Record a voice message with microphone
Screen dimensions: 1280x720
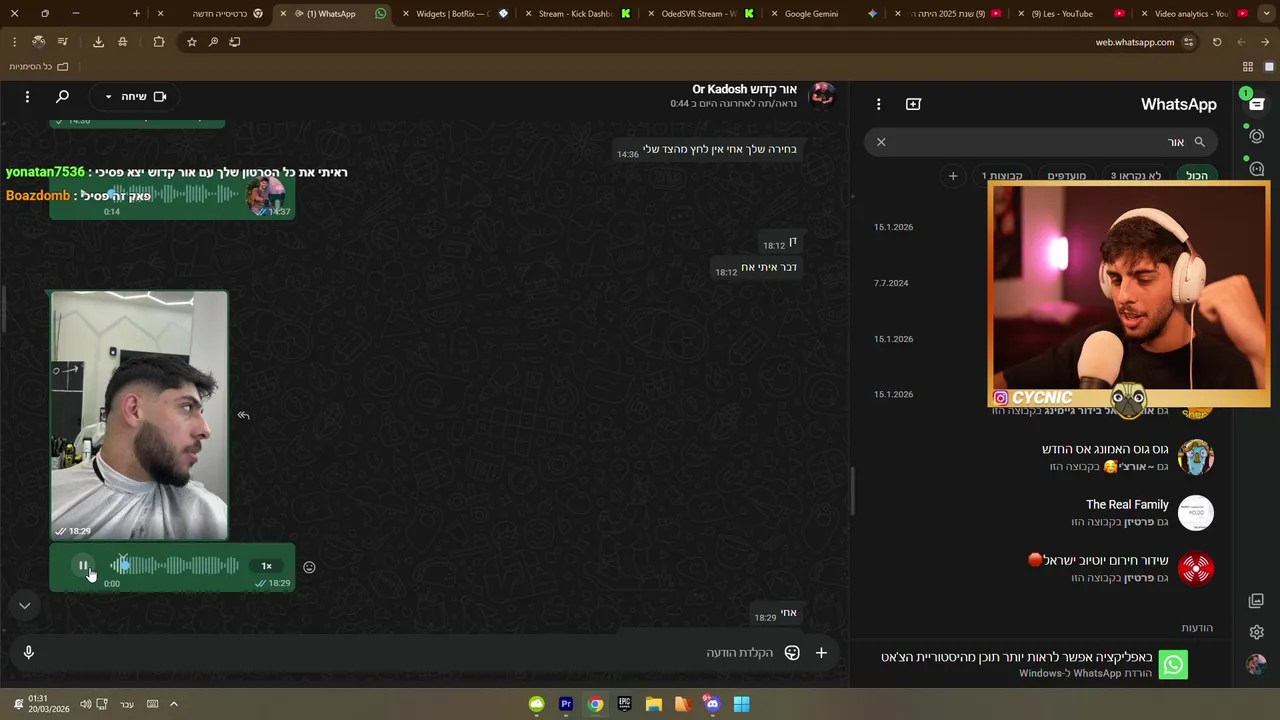coord(28,652)
